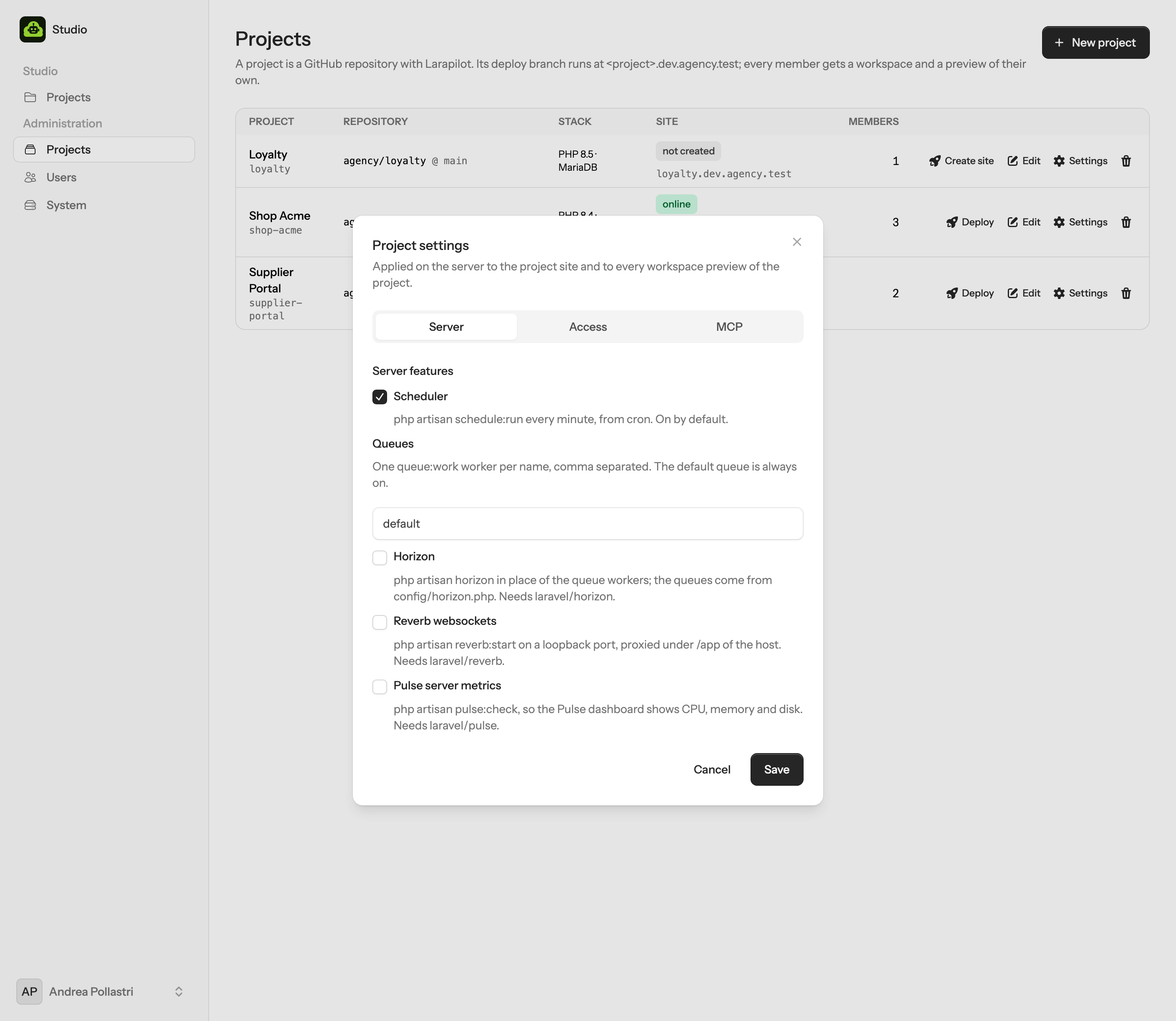
Task: Click the Edit pencil icon for Supplier Portal
Action: (x=1013, y=293)
